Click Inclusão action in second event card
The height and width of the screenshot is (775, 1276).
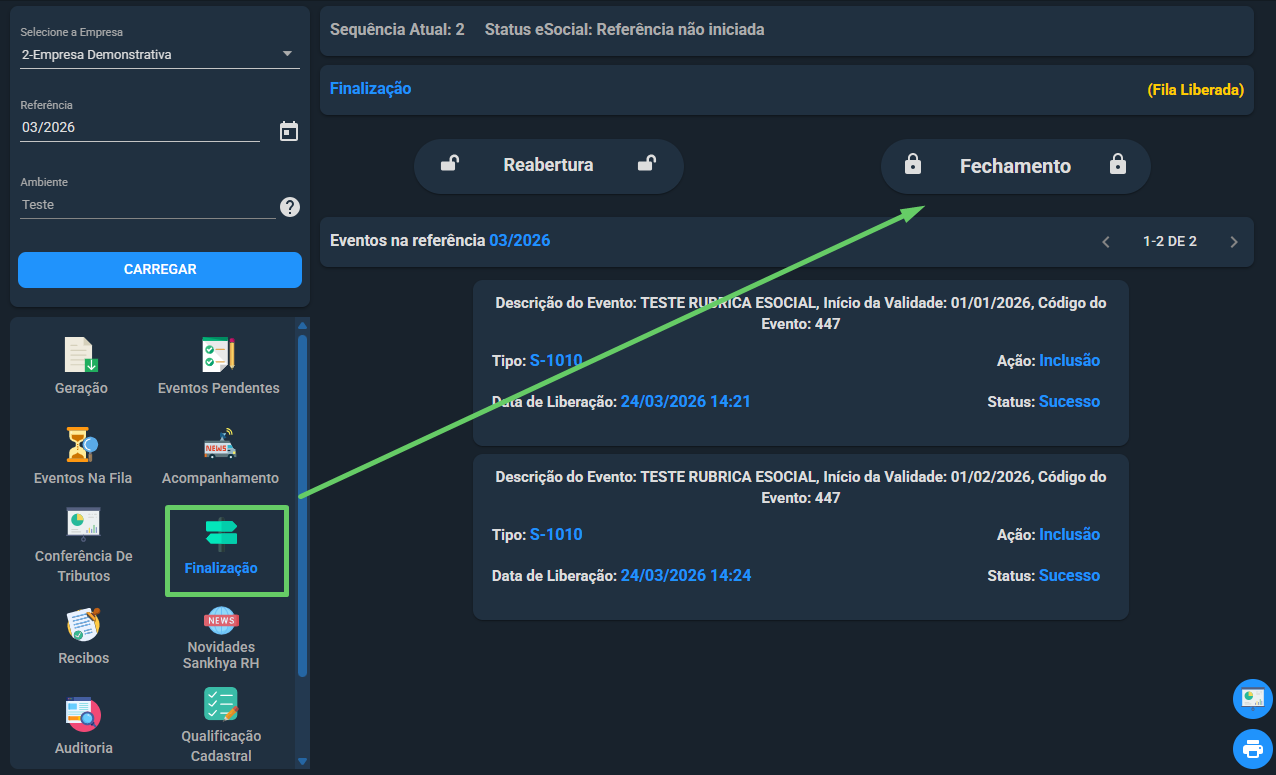pos(1069,534)
